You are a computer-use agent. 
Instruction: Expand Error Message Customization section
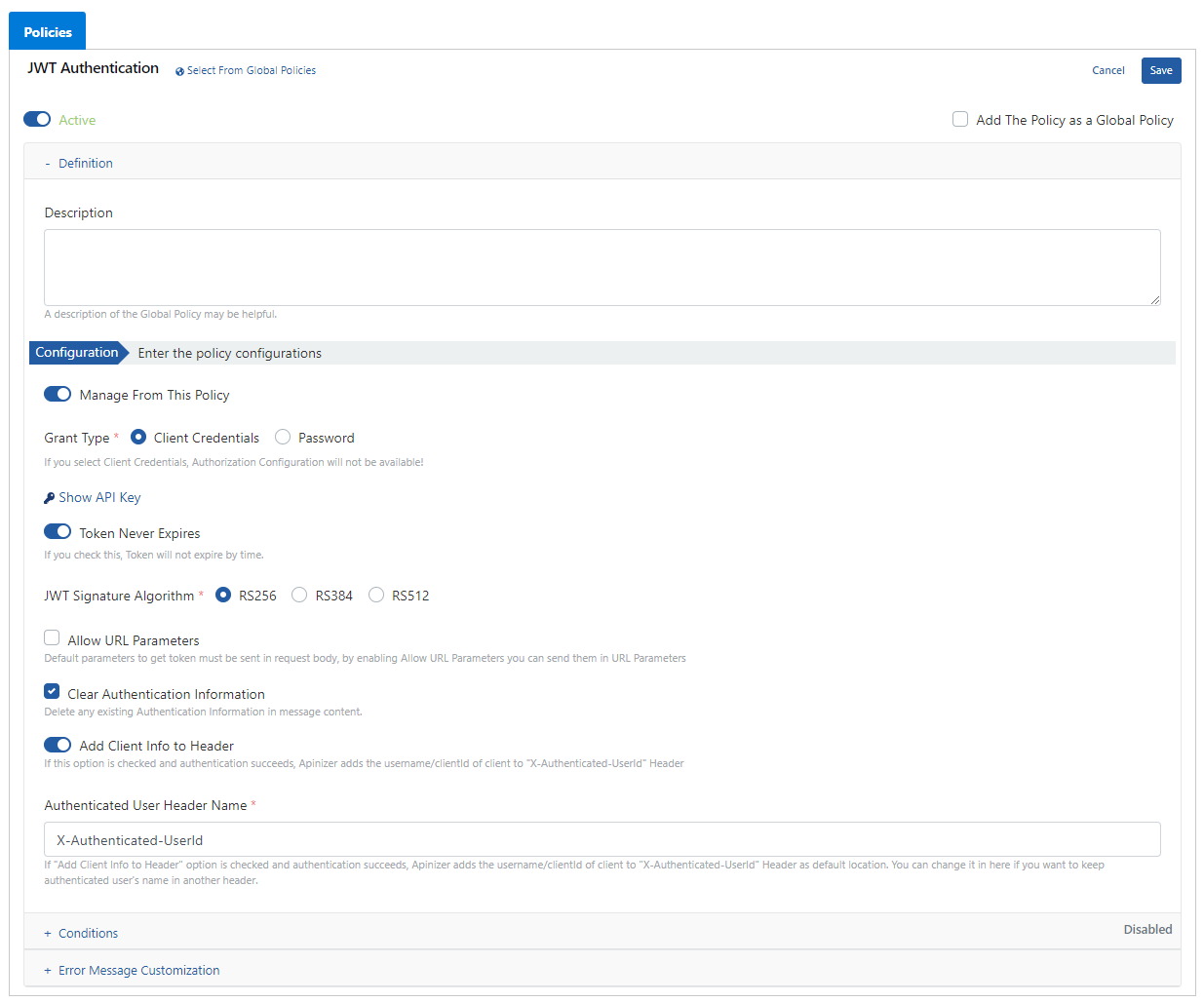[138, 970]
